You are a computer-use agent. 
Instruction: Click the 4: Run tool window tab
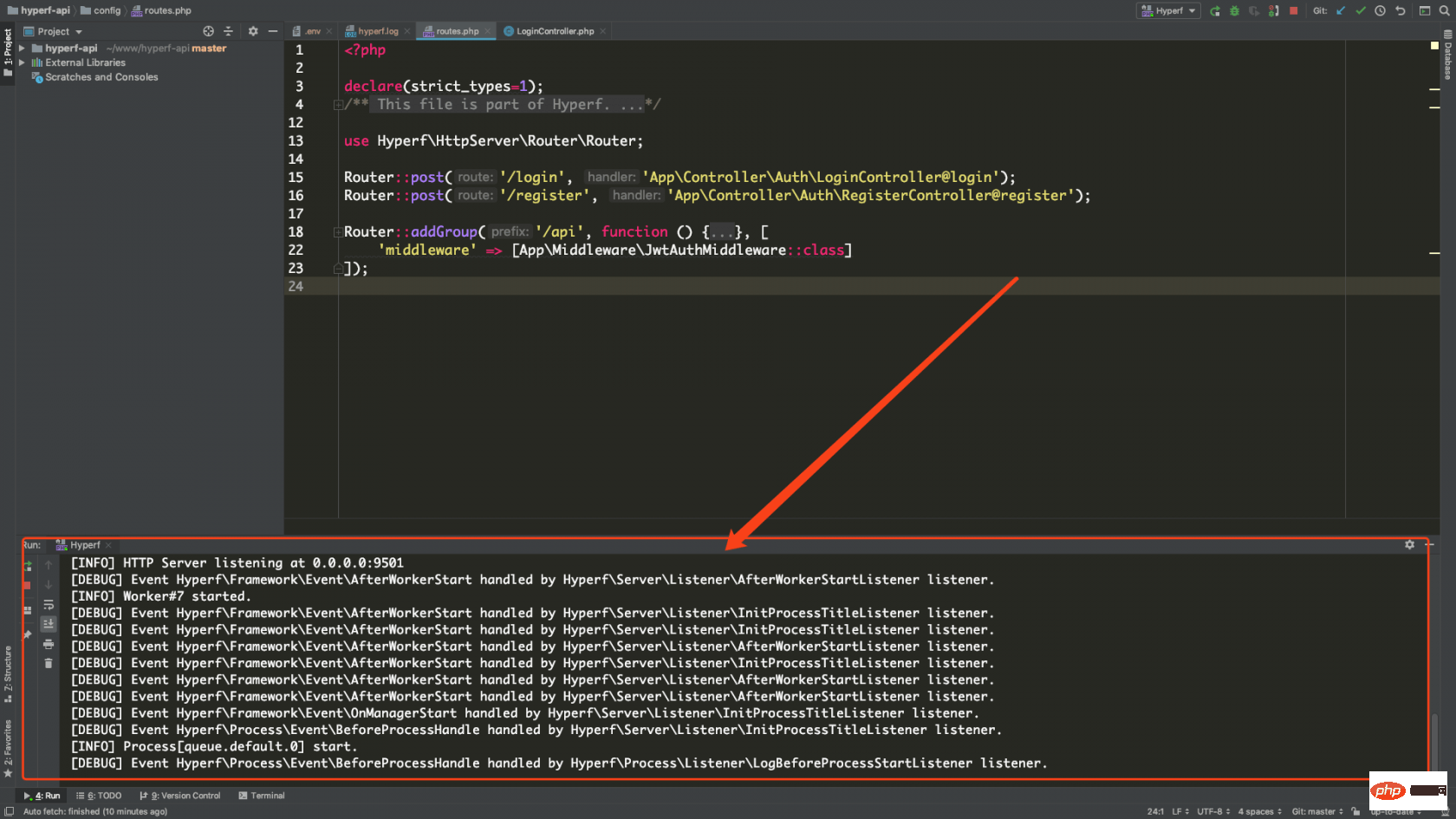[x=42, y=796]
